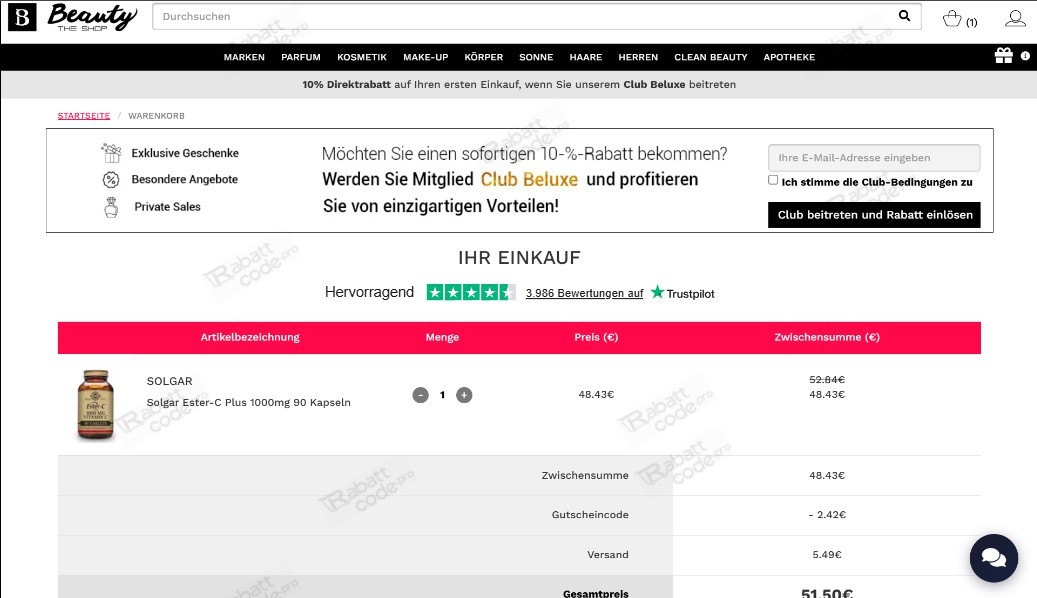The image size is (1037, 598).
Task: Click the Exklusive Geschenke gift icon
Action: point(111,153)
